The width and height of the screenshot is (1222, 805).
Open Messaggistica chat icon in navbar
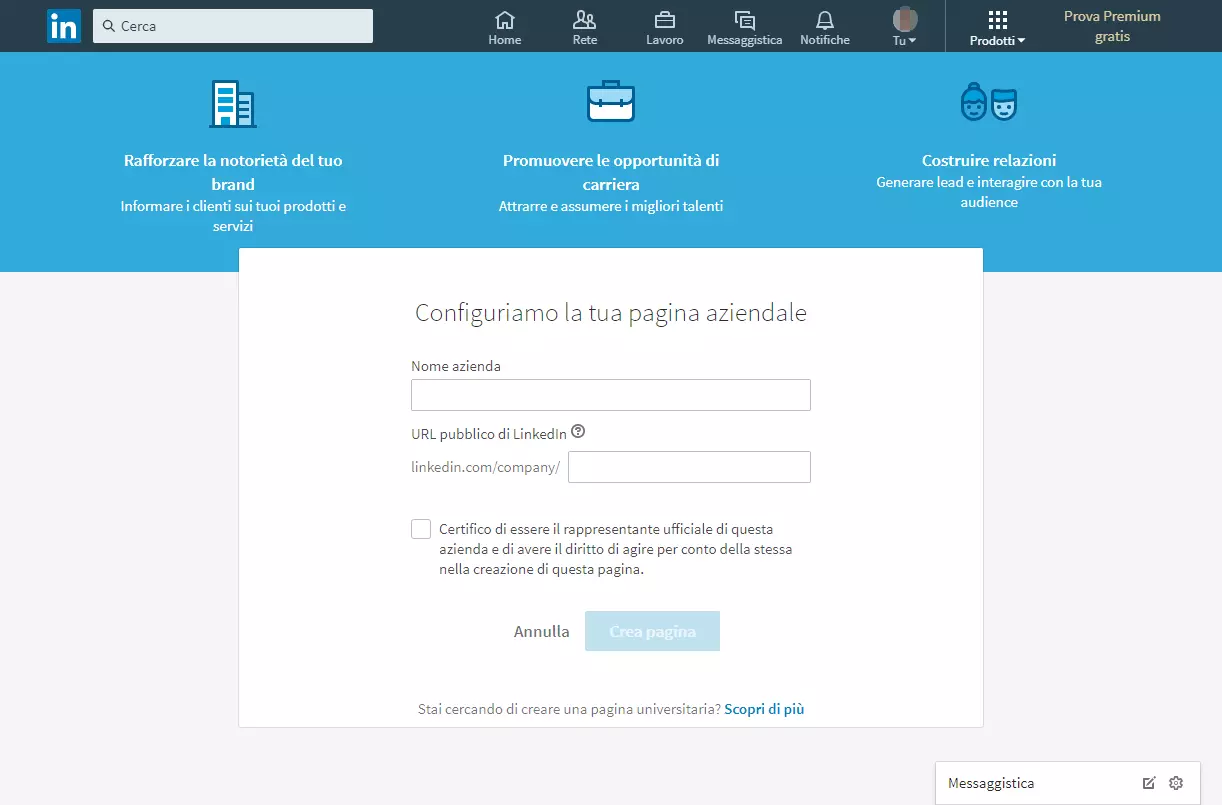coord(745,20)
